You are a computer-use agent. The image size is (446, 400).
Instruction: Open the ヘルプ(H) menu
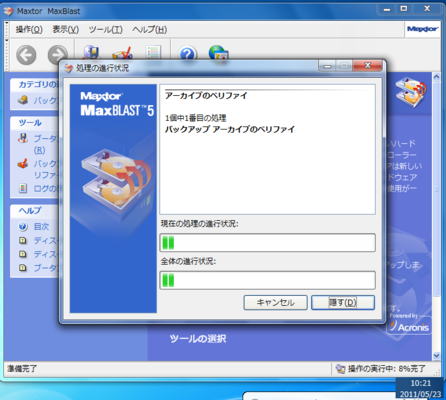pos(150,30)
